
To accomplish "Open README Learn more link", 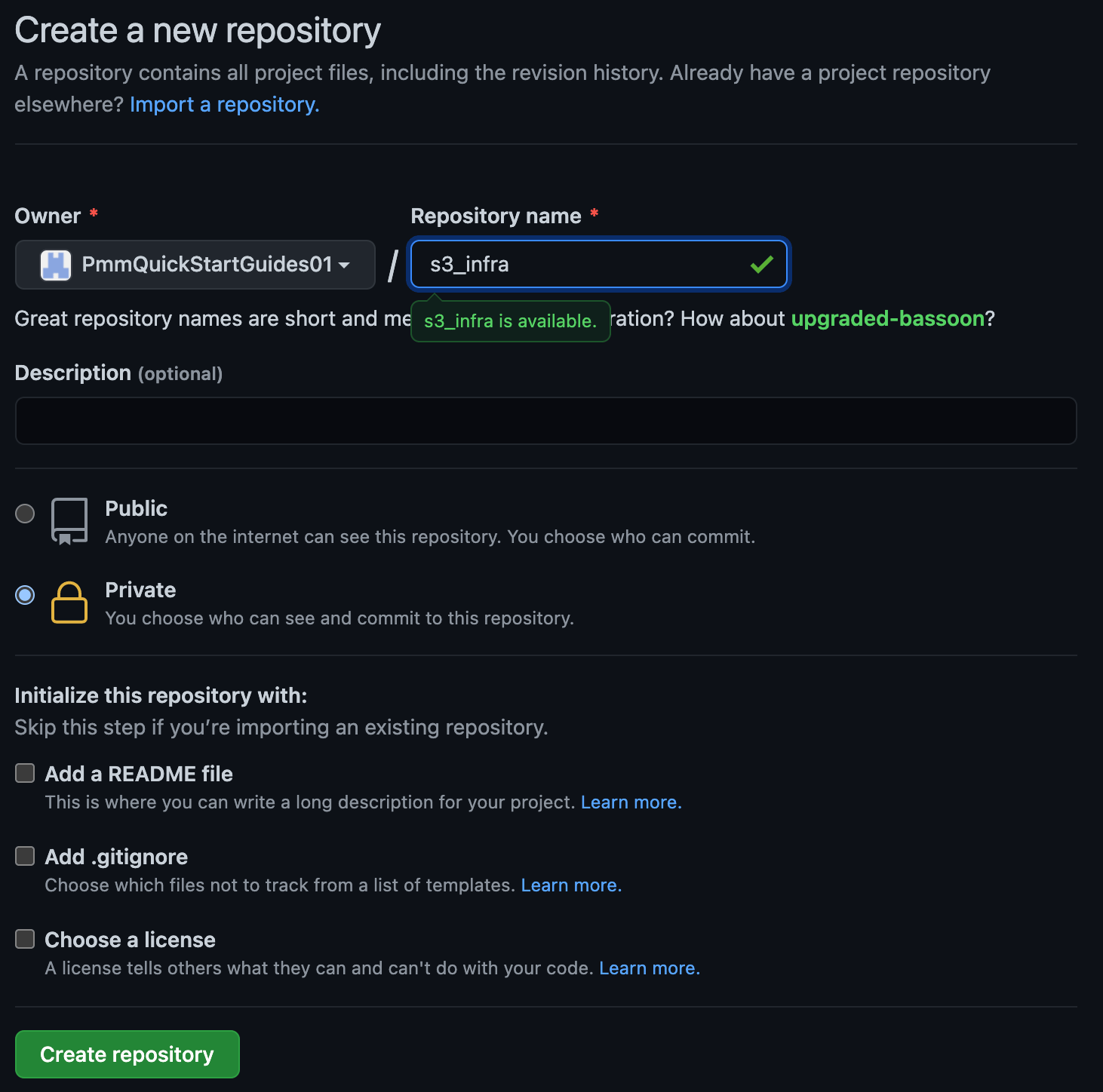I will 631,802.
